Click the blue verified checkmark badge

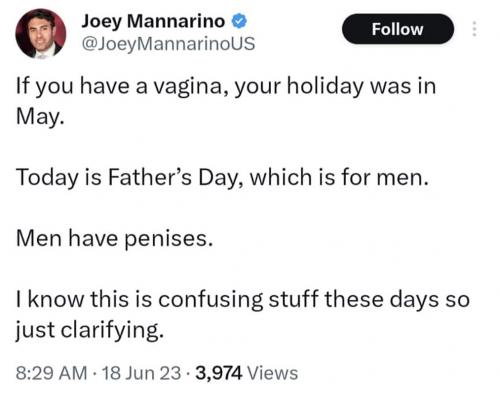coord(239,21)
